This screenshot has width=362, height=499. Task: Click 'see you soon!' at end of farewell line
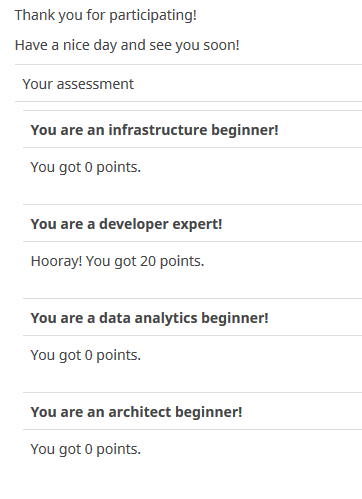pyautogui.click(x=194, y=45)
